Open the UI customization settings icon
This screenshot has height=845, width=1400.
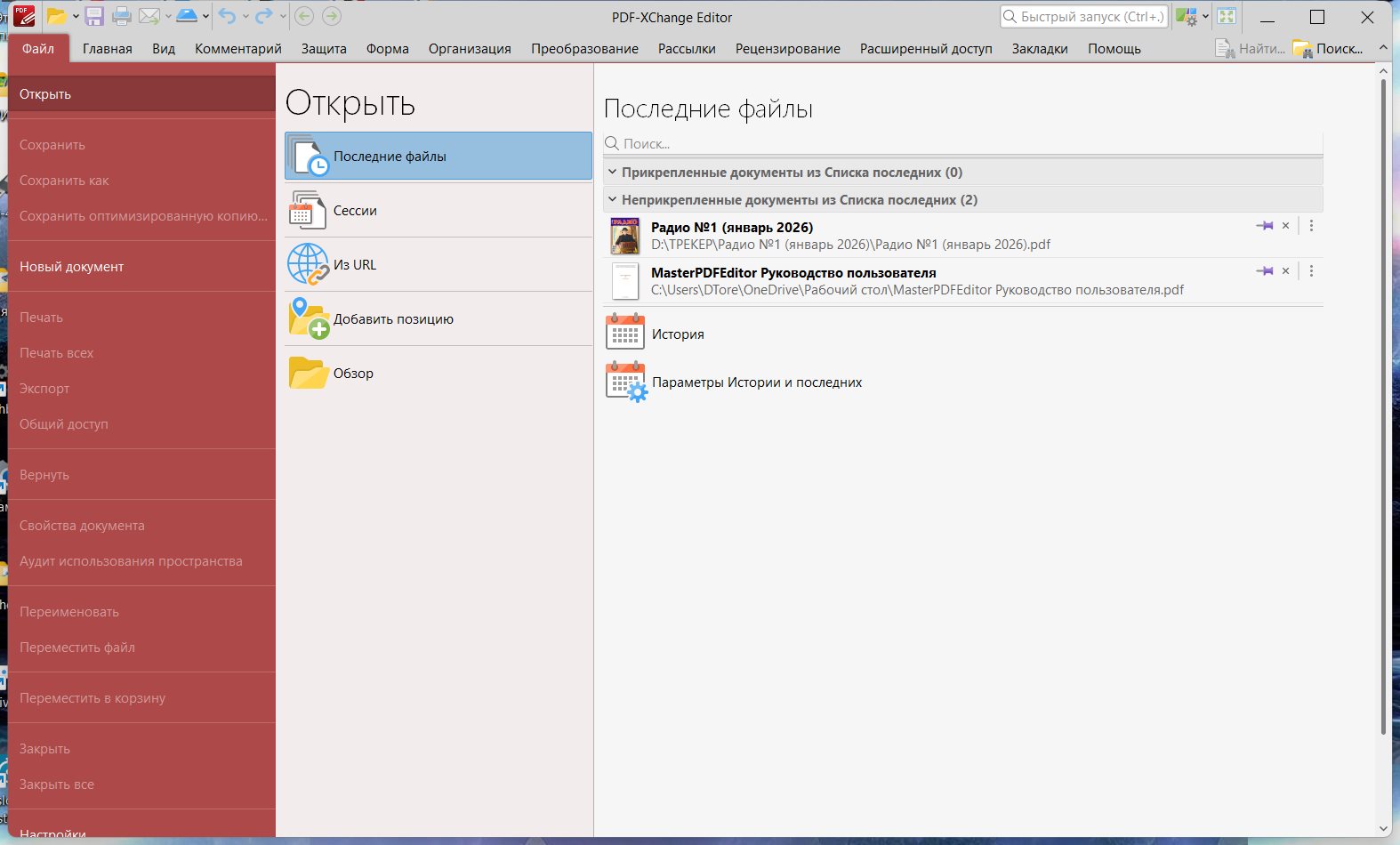[x=1187, y=16]
